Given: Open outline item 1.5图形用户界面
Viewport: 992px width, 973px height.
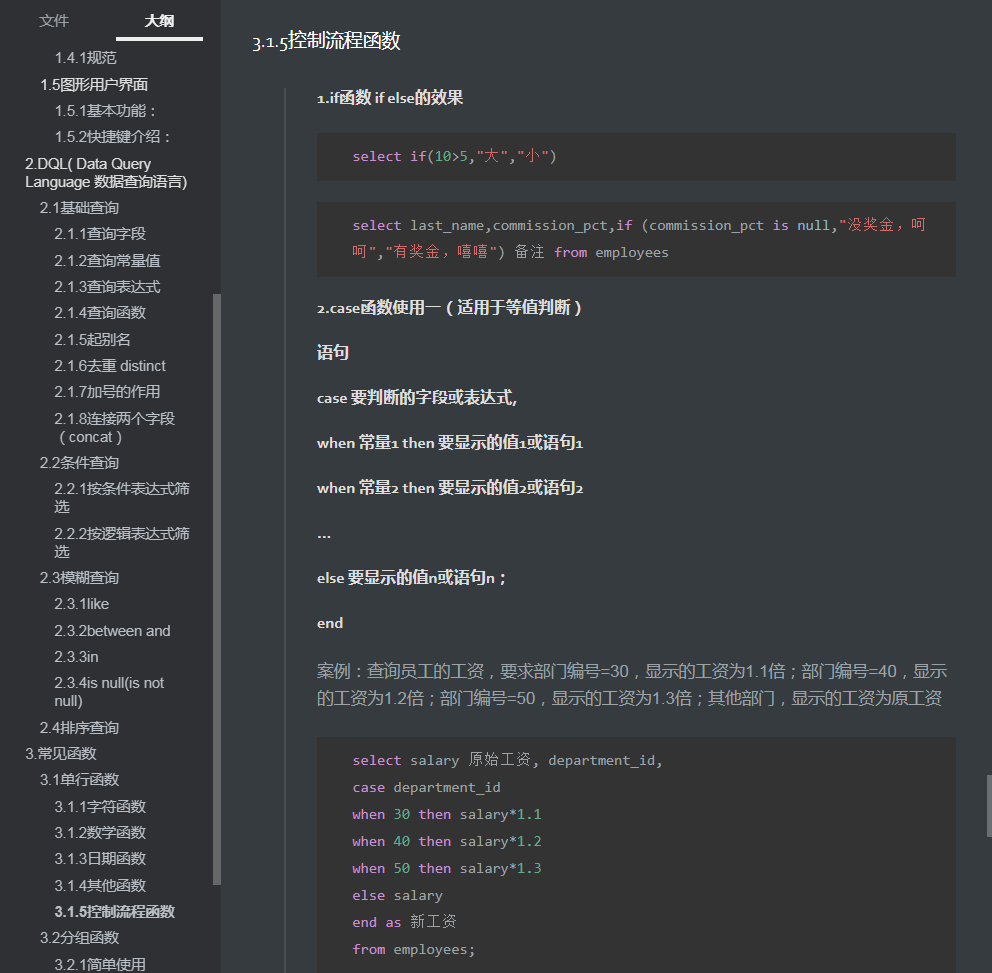Looking at the screenshot, I should [x=94, y=84].
